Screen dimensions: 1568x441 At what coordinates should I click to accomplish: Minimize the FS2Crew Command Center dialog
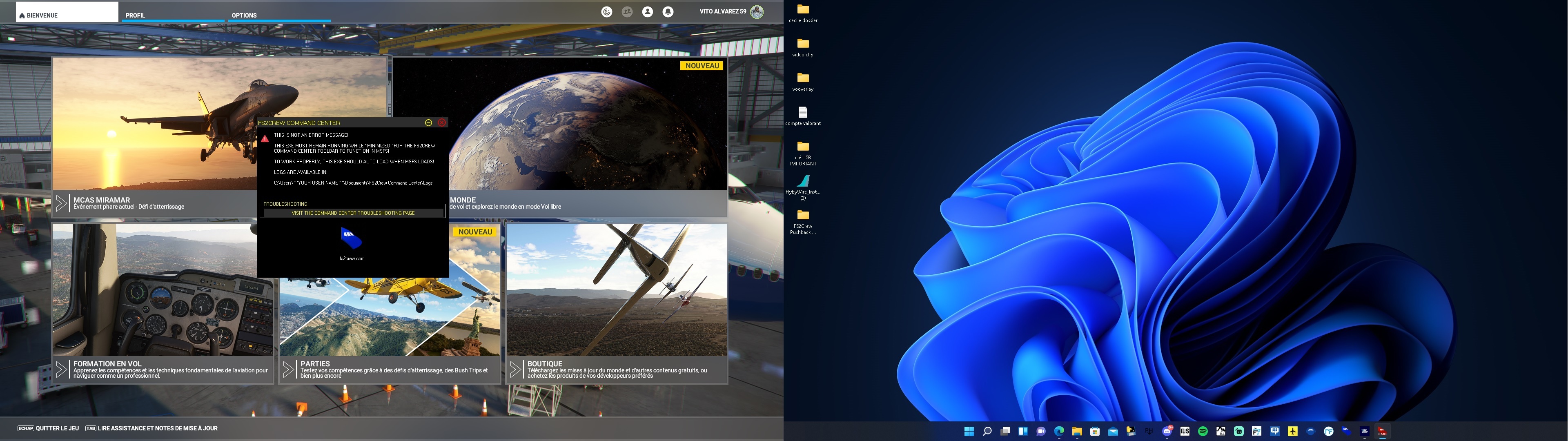coord(428,122)
